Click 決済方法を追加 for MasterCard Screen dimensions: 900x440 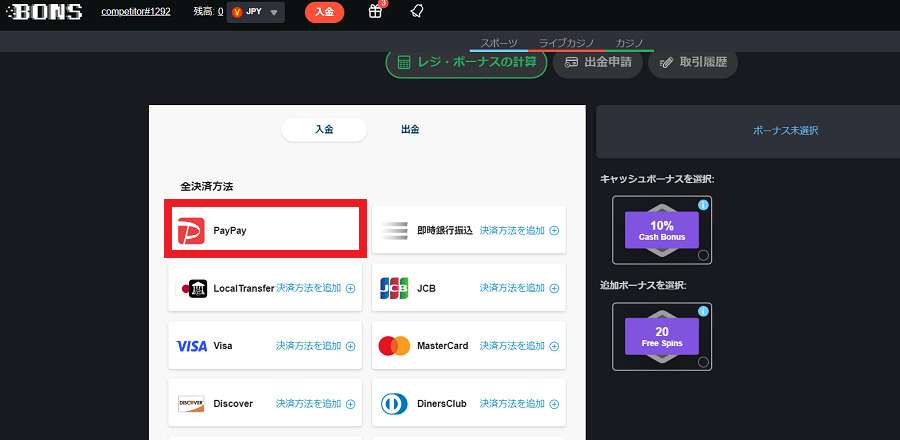click(513, 346)
